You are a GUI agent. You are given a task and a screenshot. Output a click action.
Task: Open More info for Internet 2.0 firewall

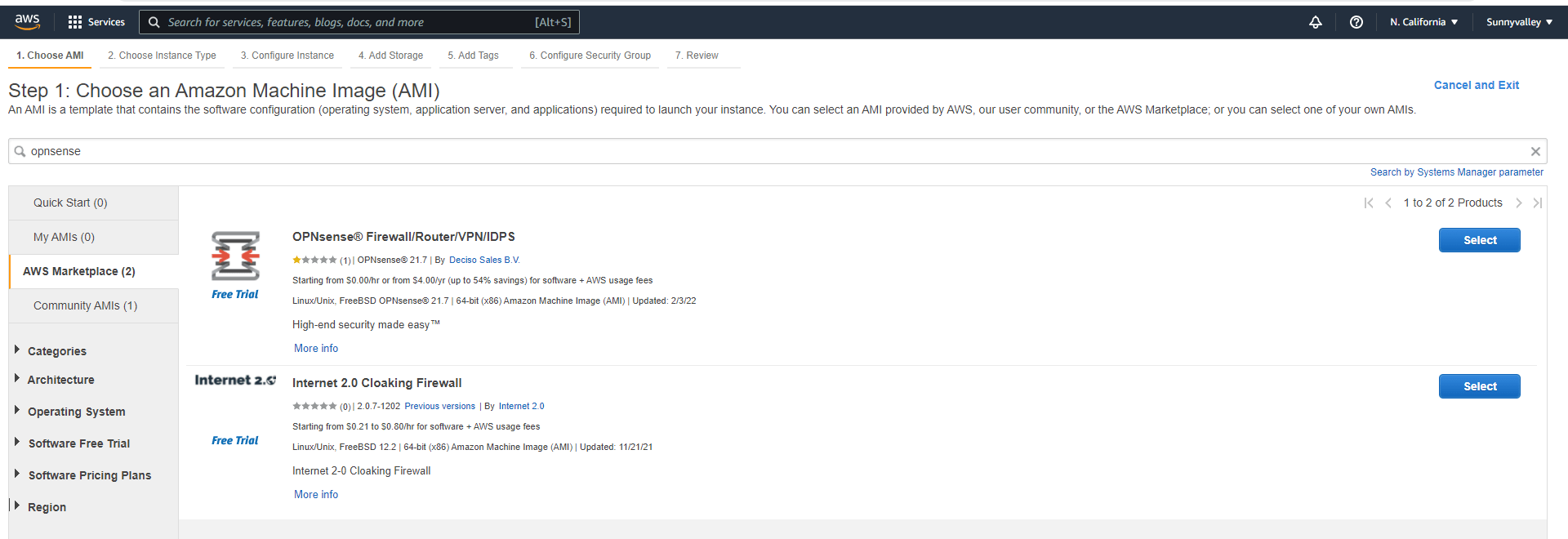pyautogui.click(x=316, y=494)
